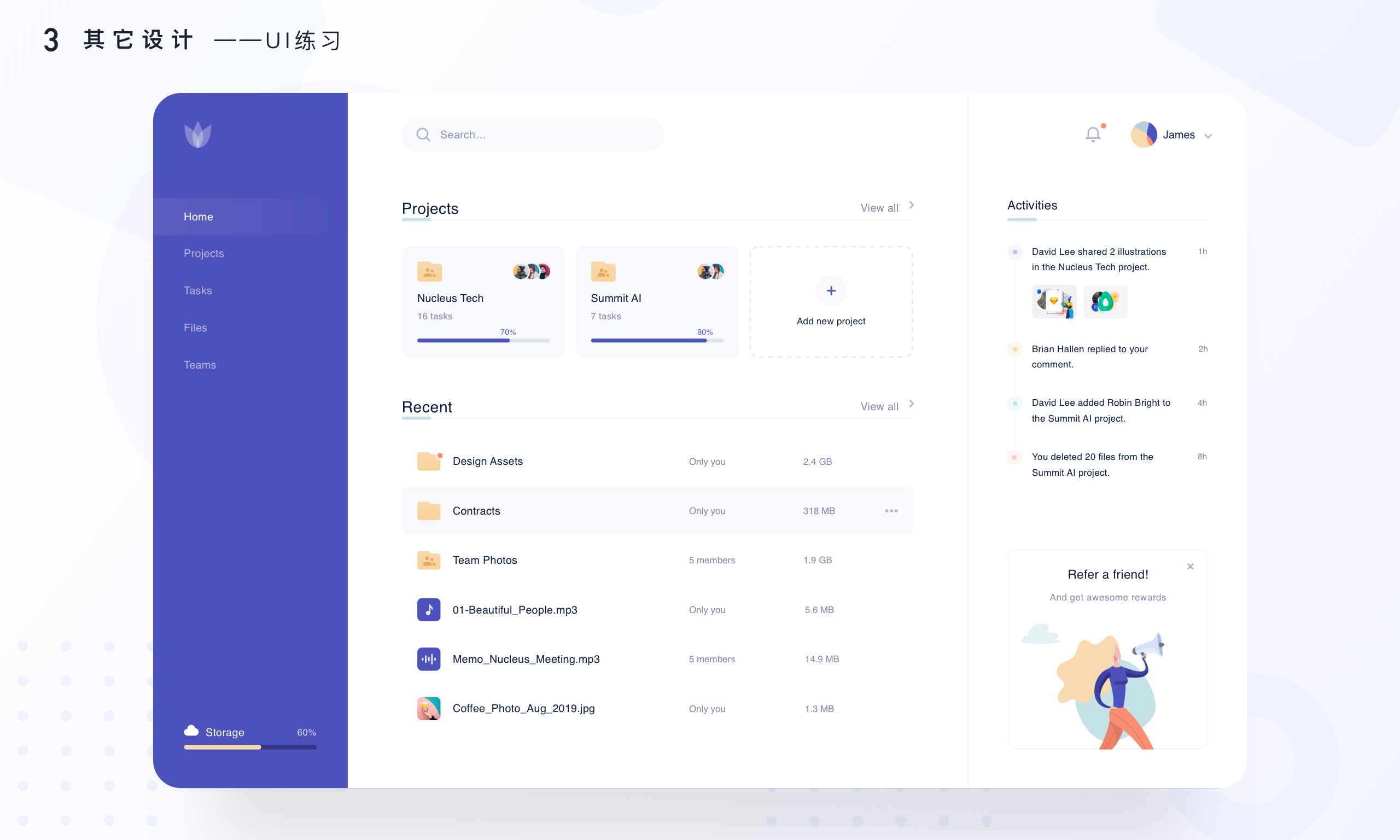Open the Summit AI project title
The width and height of the screenshot is (1400, 840).
(616, 298)
